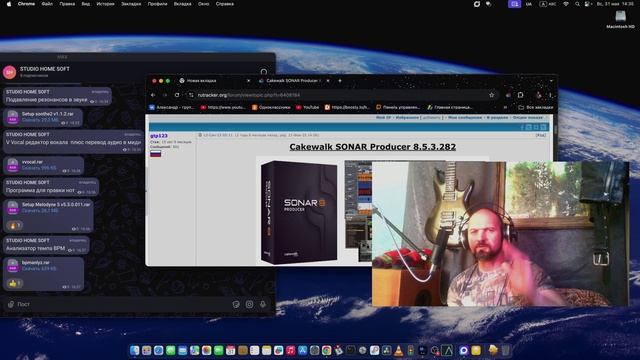This screenshot has width=640, height=360.
Task: Download vvocal.rar via Скачать link
Action: (x=39, y=168)
